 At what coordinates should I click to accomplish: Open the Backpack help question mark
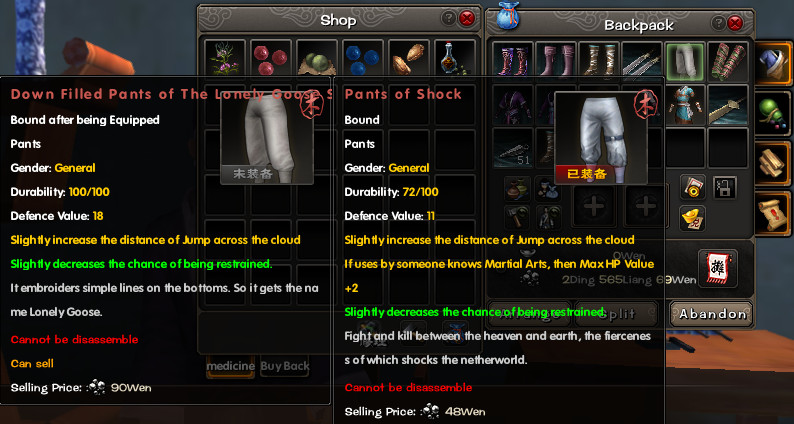tap(718, 23)
